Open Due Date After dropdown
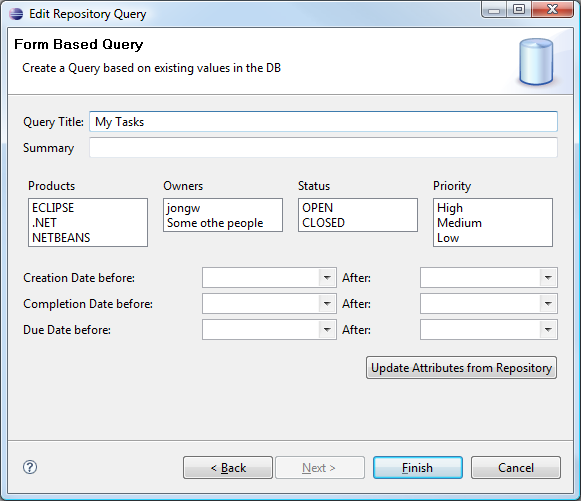 [548, 329]
